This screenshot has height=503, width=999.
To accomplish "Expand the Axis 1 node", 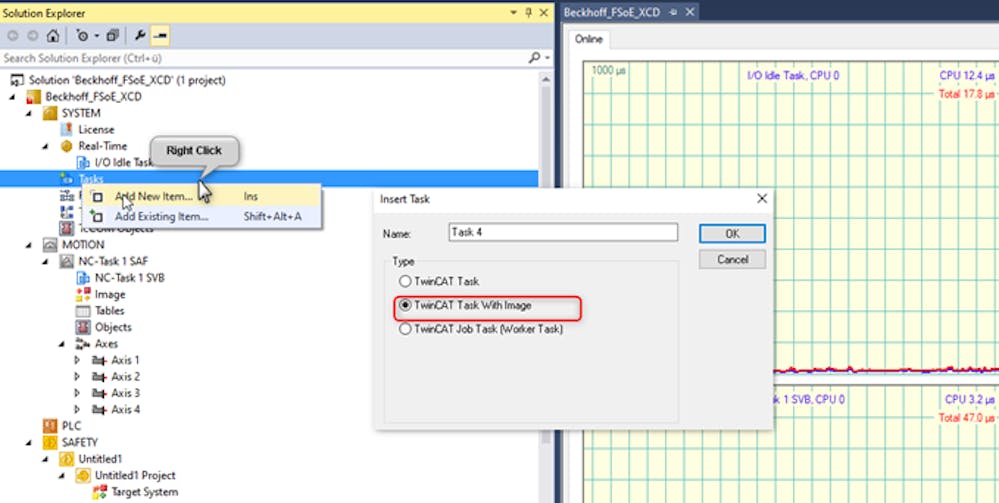I will pyautogui.click(x=78, y=360).
